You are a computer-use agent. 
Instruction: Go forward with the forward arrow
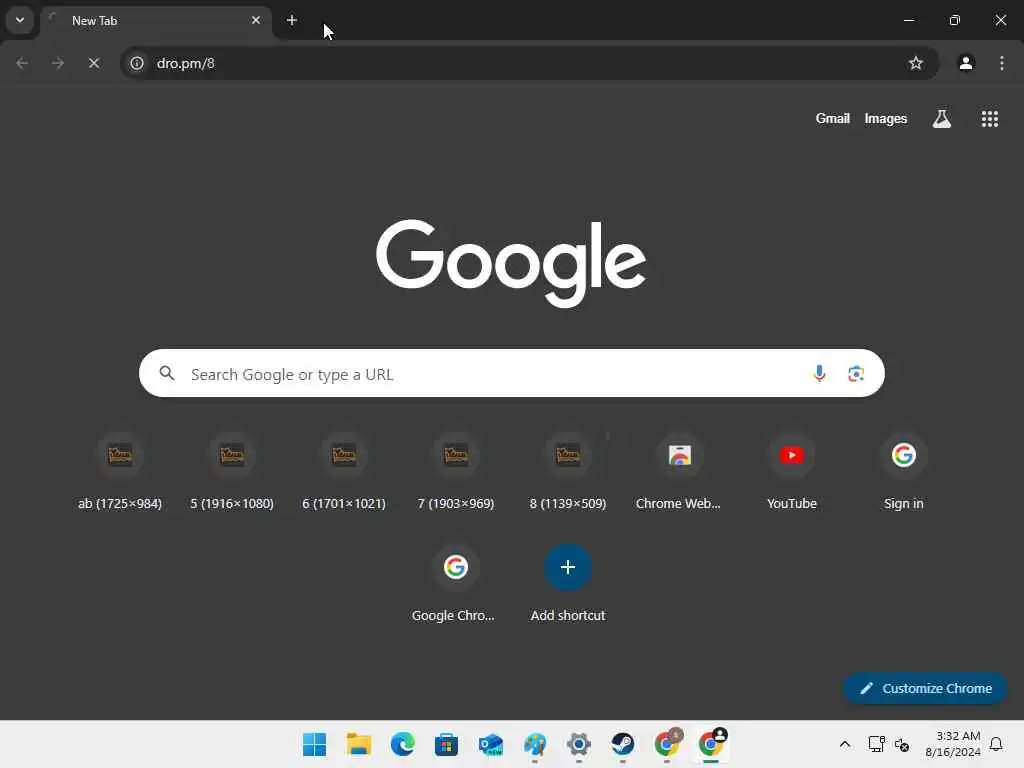tap(57, 63)
